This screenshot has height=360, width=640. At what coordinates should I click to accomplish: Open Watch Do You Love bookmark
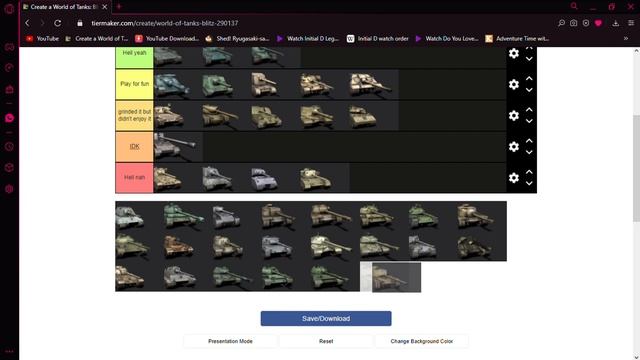pyautogui.click(x=447, y=38)
